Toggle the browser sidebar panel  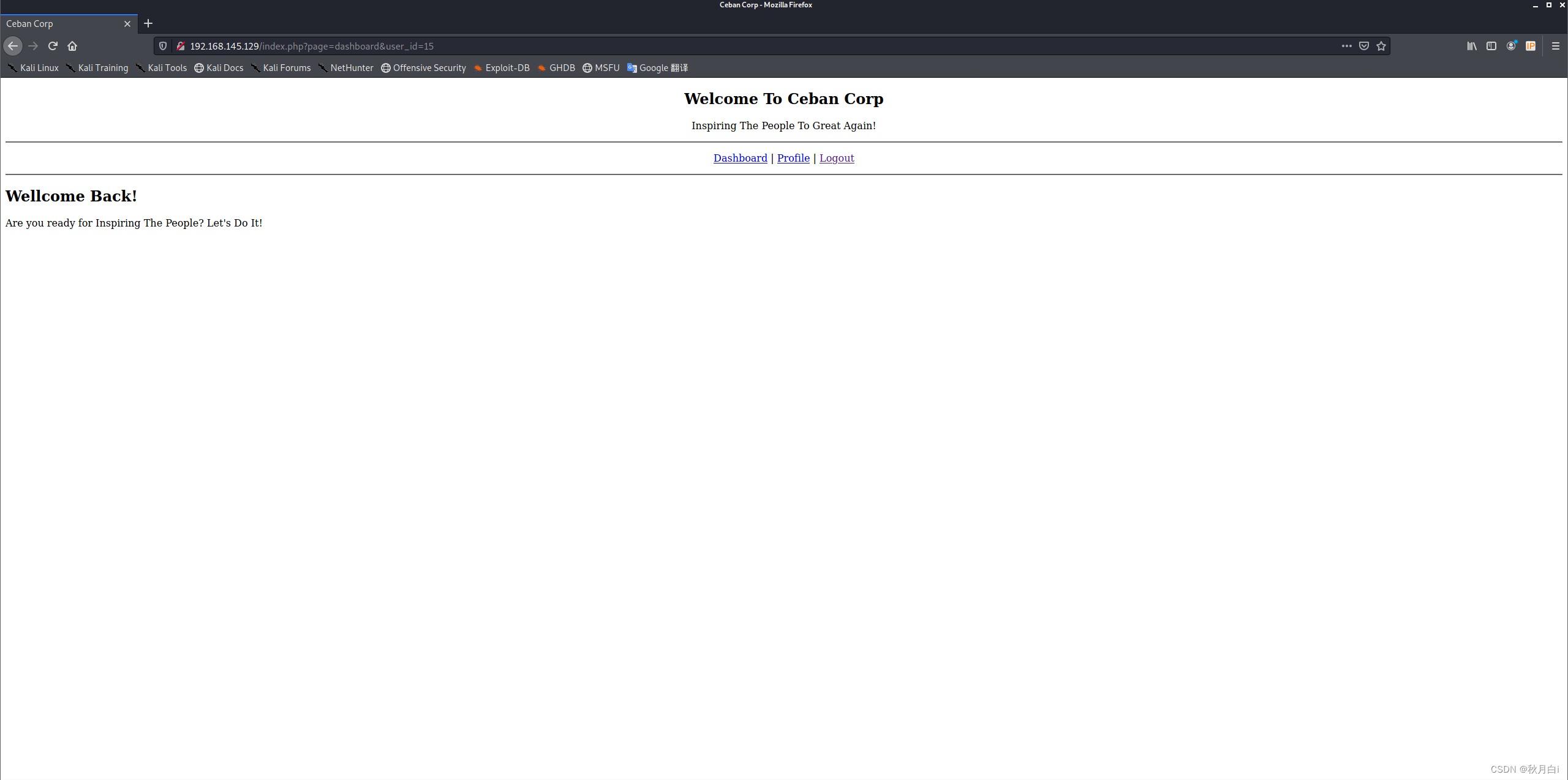tap(1491, 46)
